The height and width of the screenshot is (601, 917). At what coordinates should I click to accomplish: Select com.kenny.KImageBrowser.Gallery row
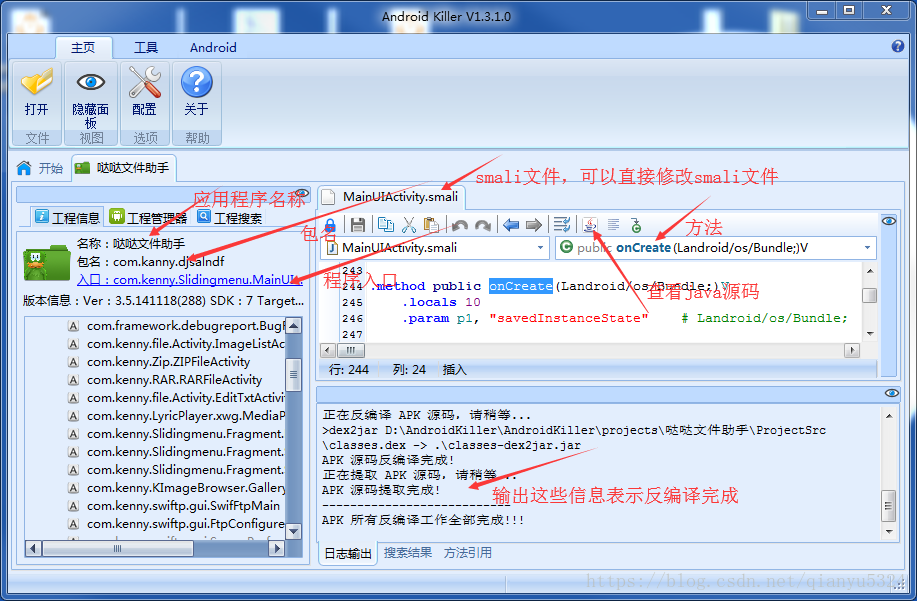click(x=175, y=488)
